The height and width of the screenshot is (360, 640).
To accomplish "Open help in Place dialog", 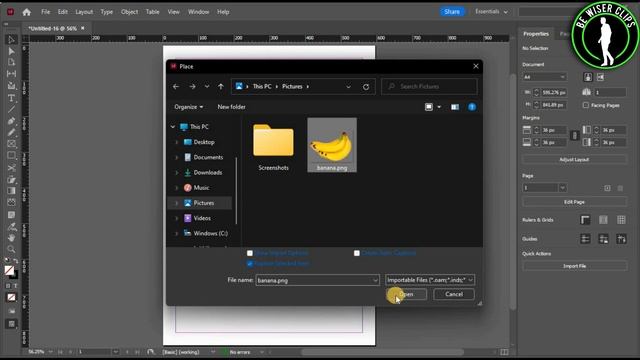I will 472,107.
